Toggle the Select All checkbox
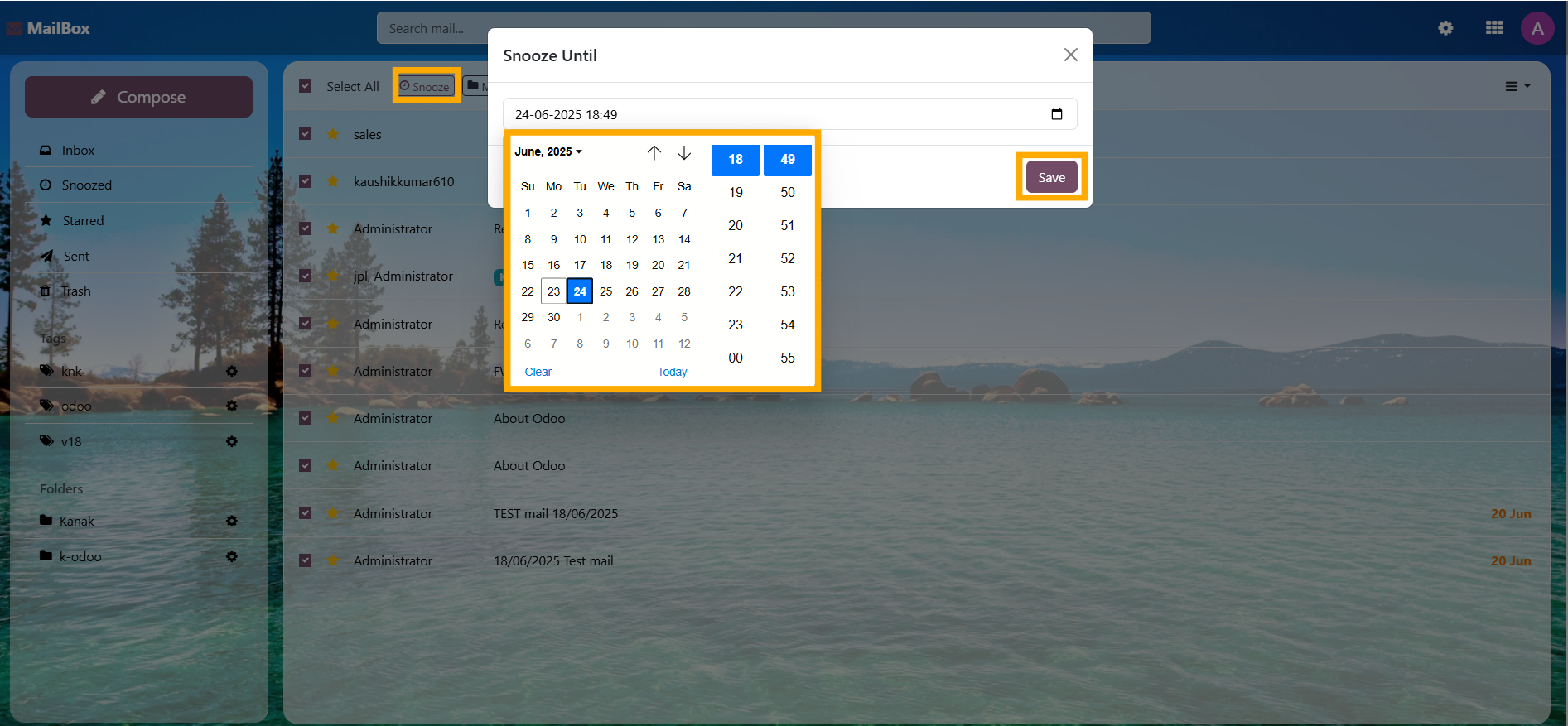The height and width of the screenshot is (726, 1568). pyautogui.click(x=306, y=86)
